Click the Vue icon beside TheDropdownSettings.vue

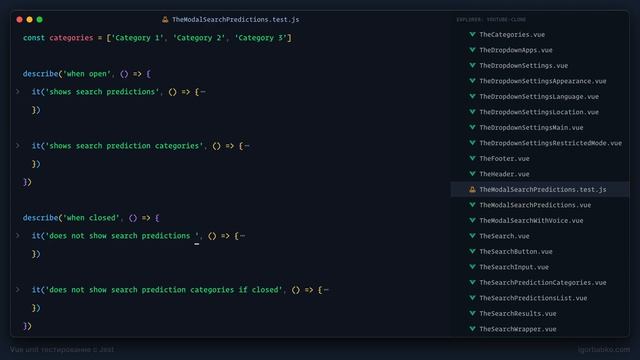tap(472, 65)
